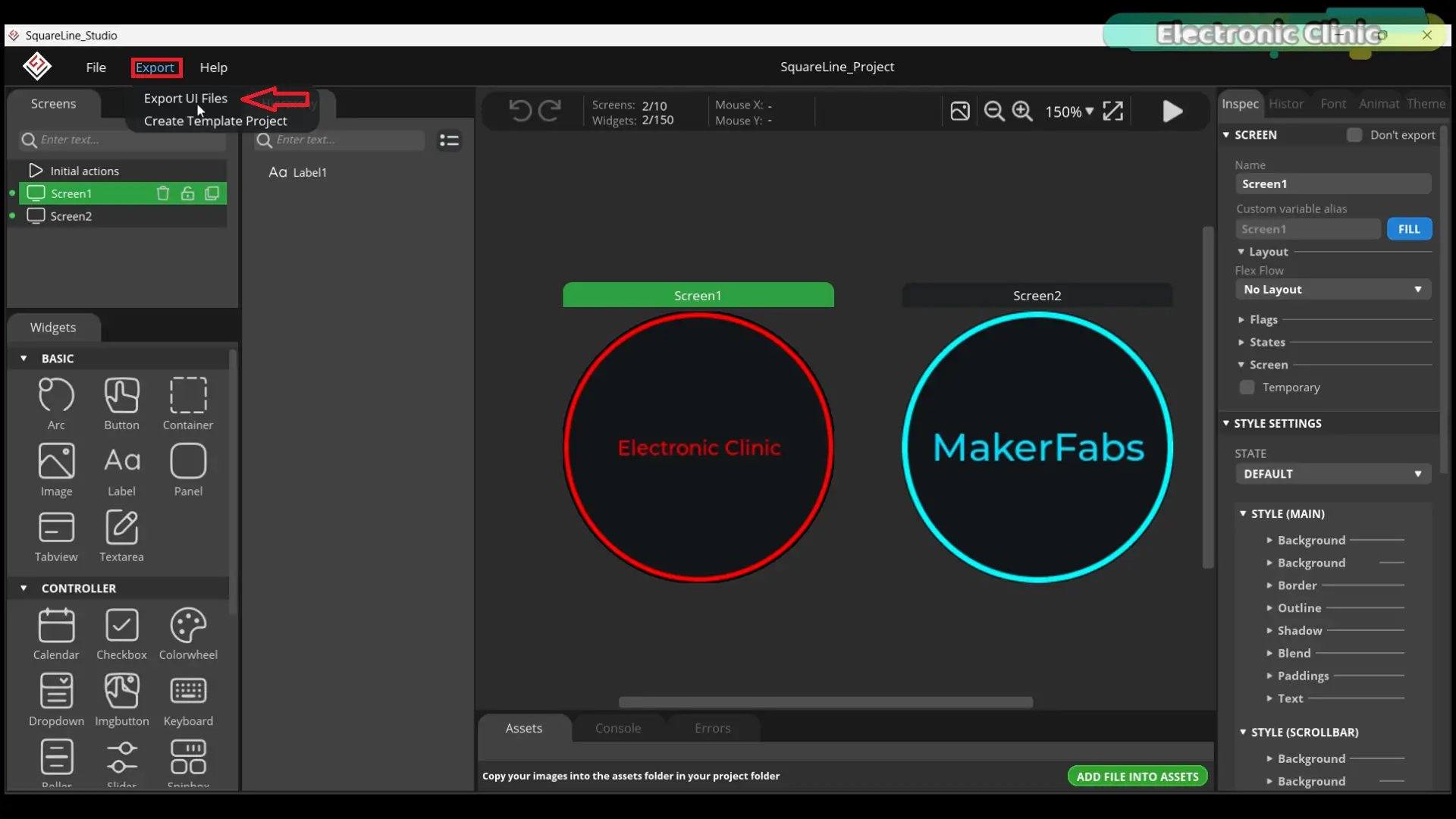Select the Image widget
Viewport: 1456px width, 819px height.
point(56,470)
